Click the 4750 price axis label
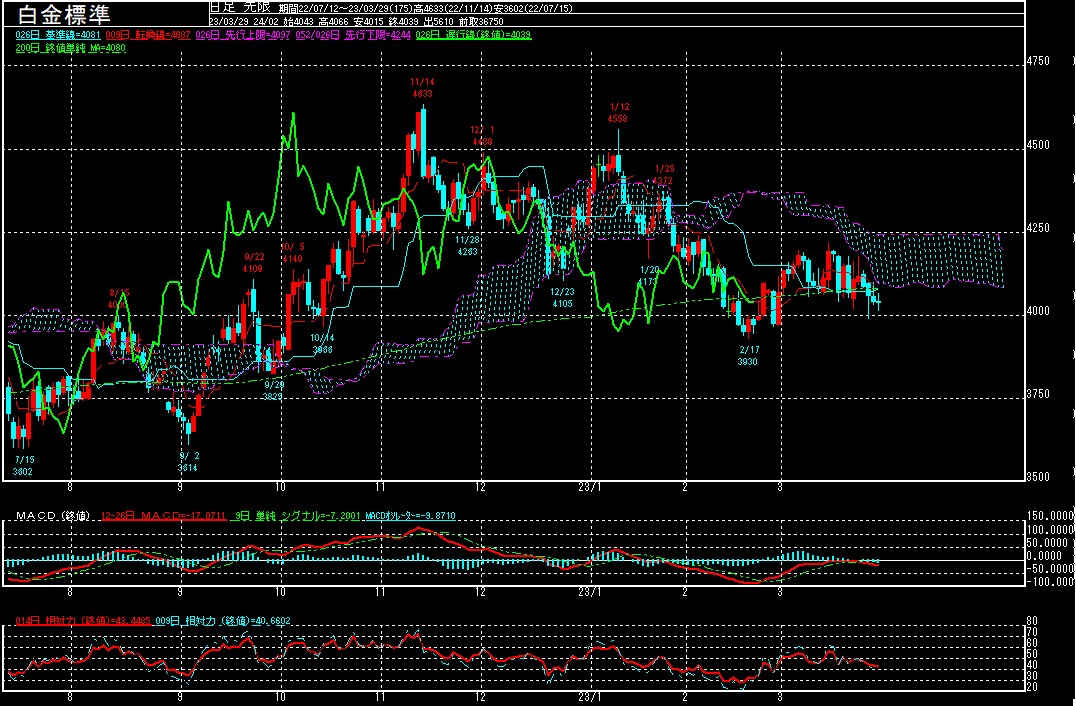Image resolution: width=1076 pixels, height=706 pixels. coord(1038,60)
